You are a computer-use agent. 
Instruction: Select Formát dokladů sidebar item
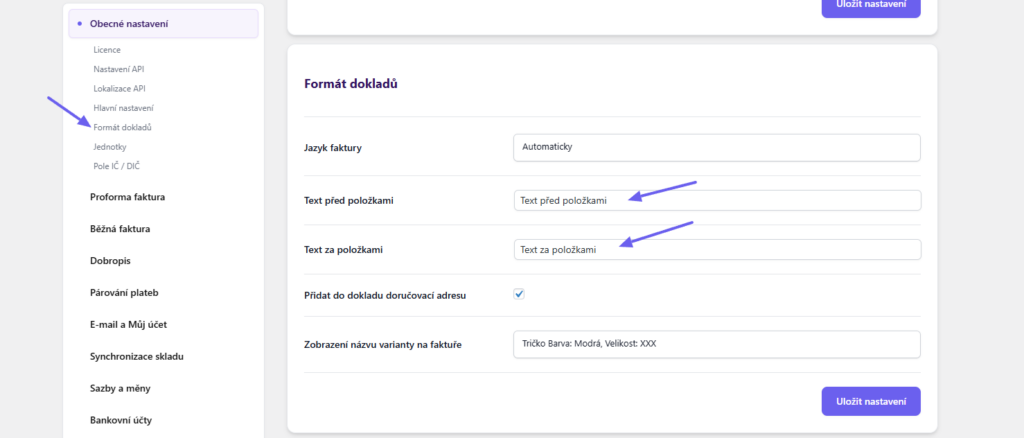(x=122, y=127)
